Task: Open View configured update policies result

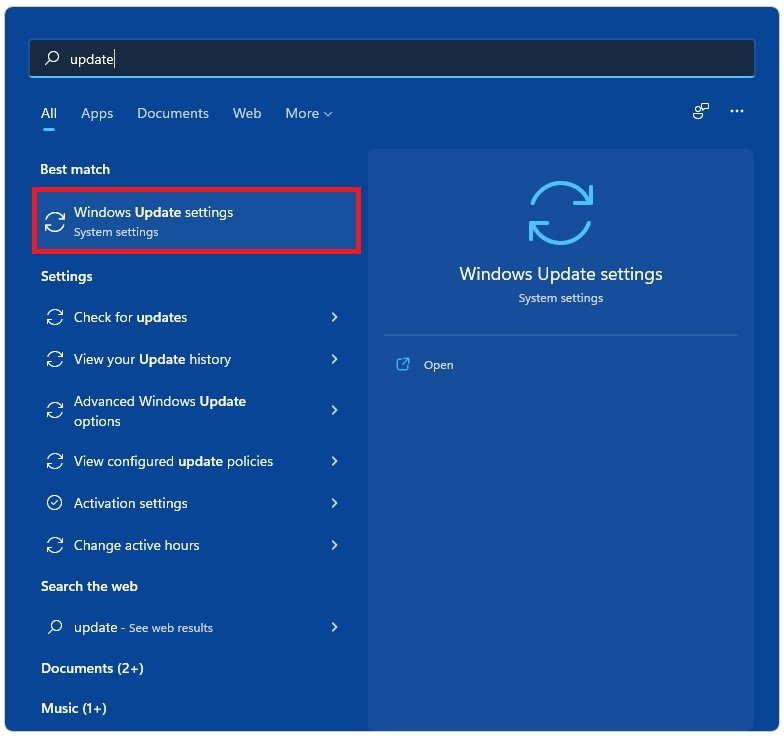Action: pyautogui.click(x=173, y=461)
